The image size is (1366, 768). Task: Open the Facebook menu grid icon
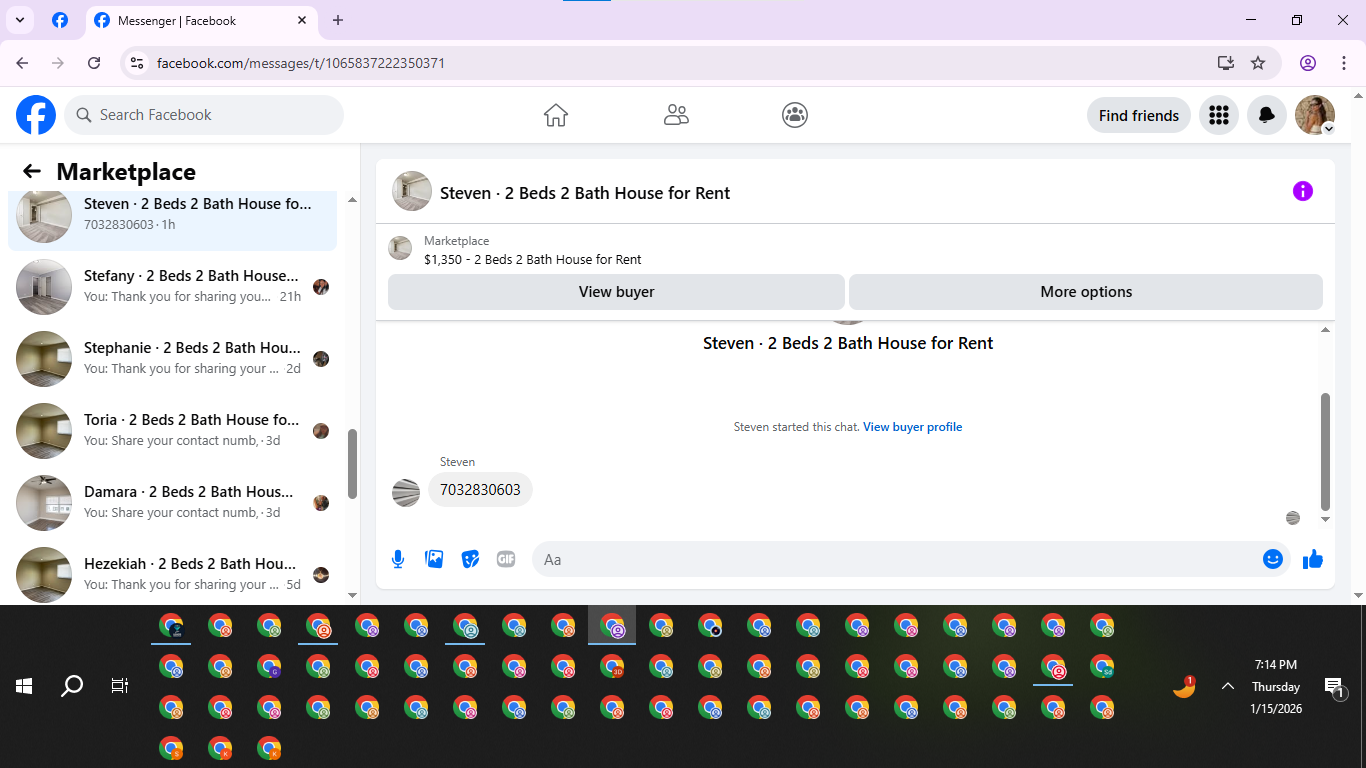tap(1218, 115)
